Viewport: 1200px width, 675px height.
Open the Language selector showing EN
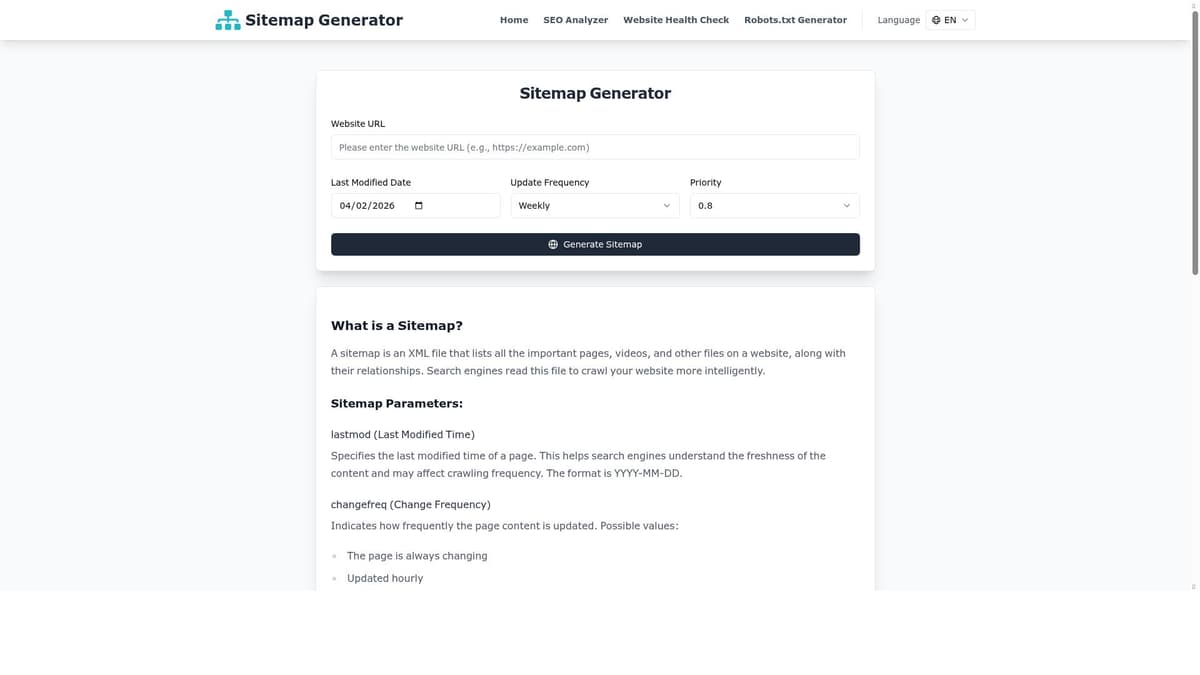pos(949,18)
